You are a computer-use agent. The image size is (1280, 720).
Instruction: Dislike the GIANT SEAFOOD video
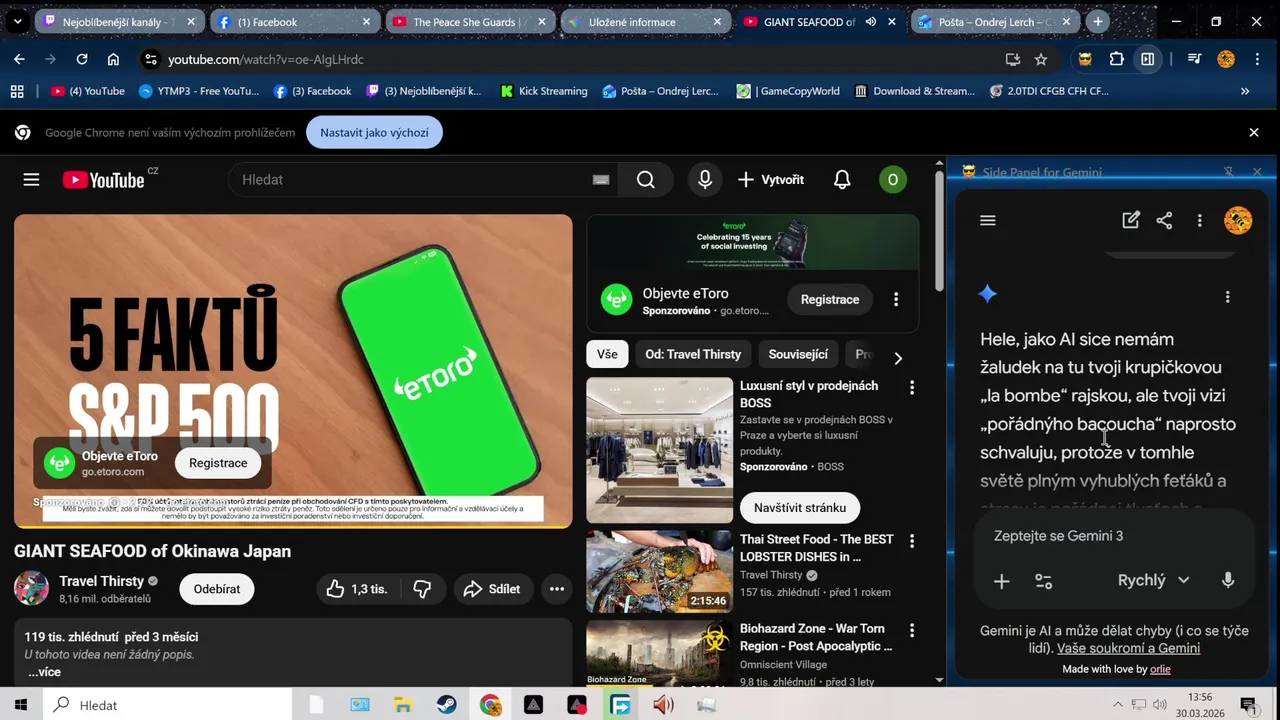[423, 589]
